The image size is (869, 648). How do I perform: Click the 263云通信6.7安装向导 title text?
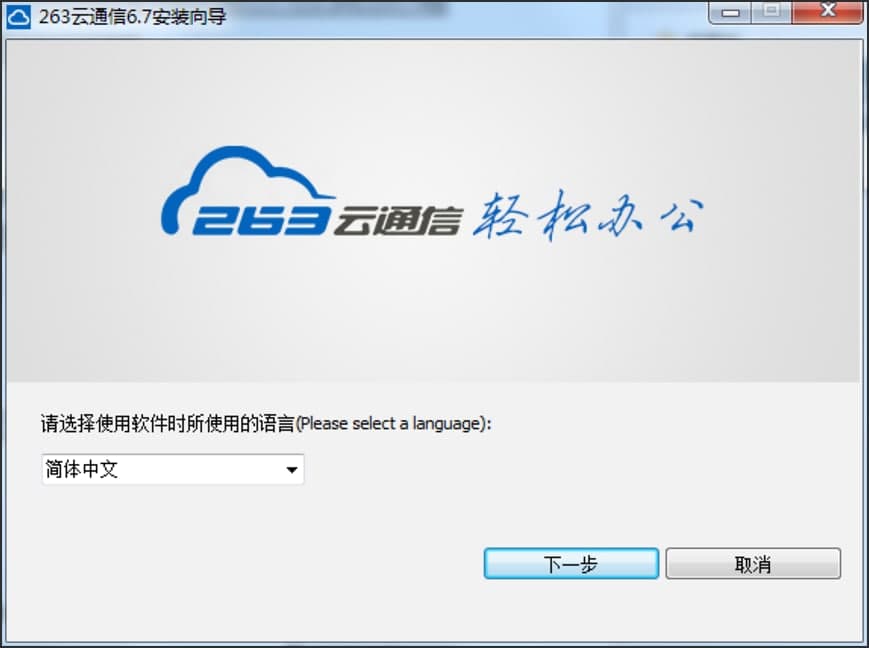pyautogui.click(x=132, y=17)
